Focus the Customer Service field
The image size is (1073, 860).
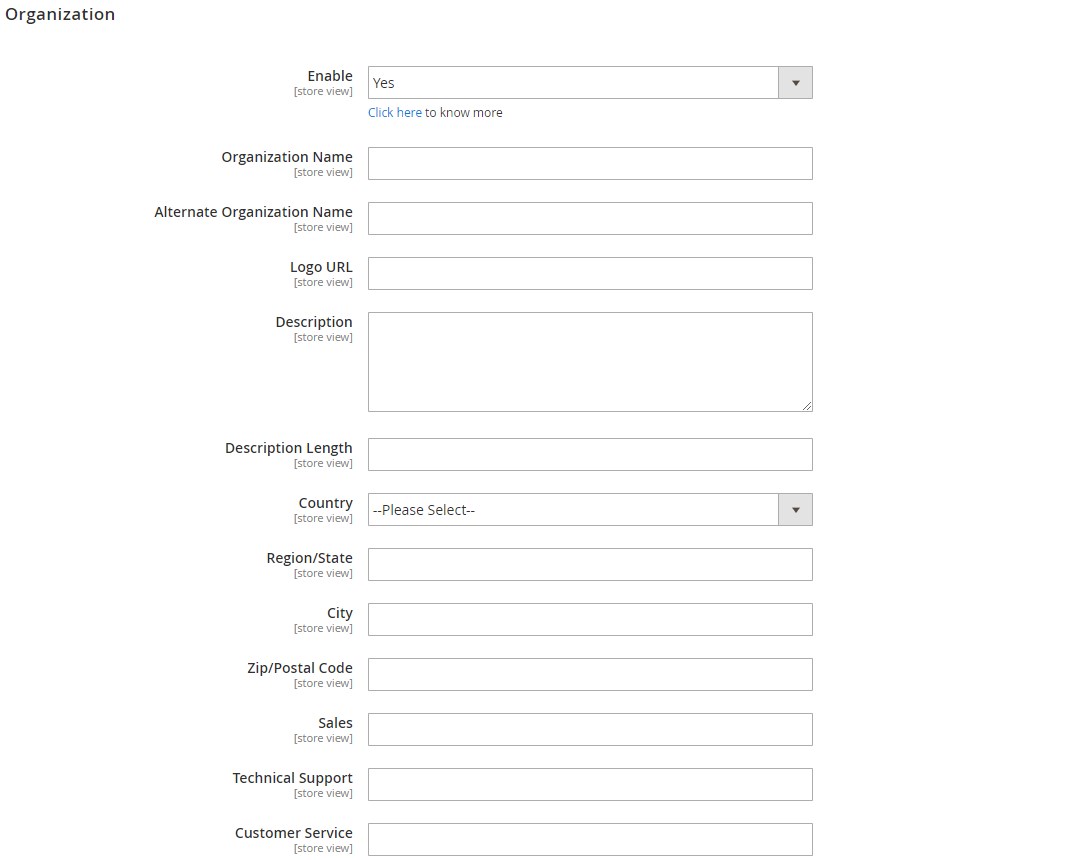[590, 839]
